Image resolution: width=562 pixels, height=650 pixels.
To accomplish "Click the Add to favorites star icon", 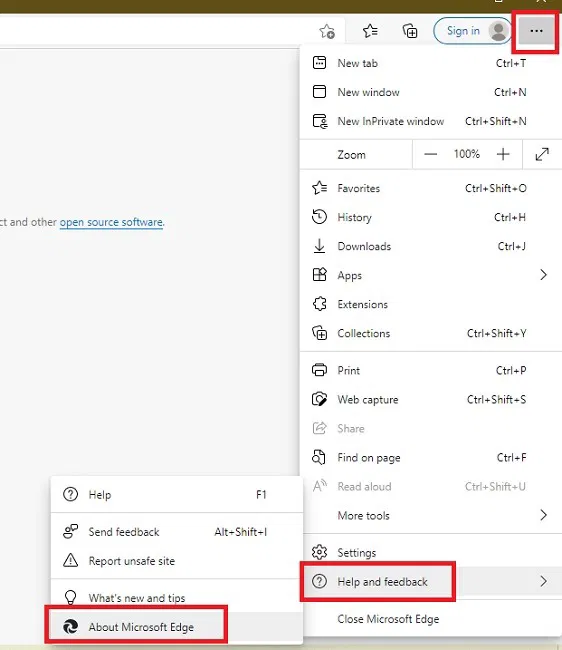I will point(327,31).
